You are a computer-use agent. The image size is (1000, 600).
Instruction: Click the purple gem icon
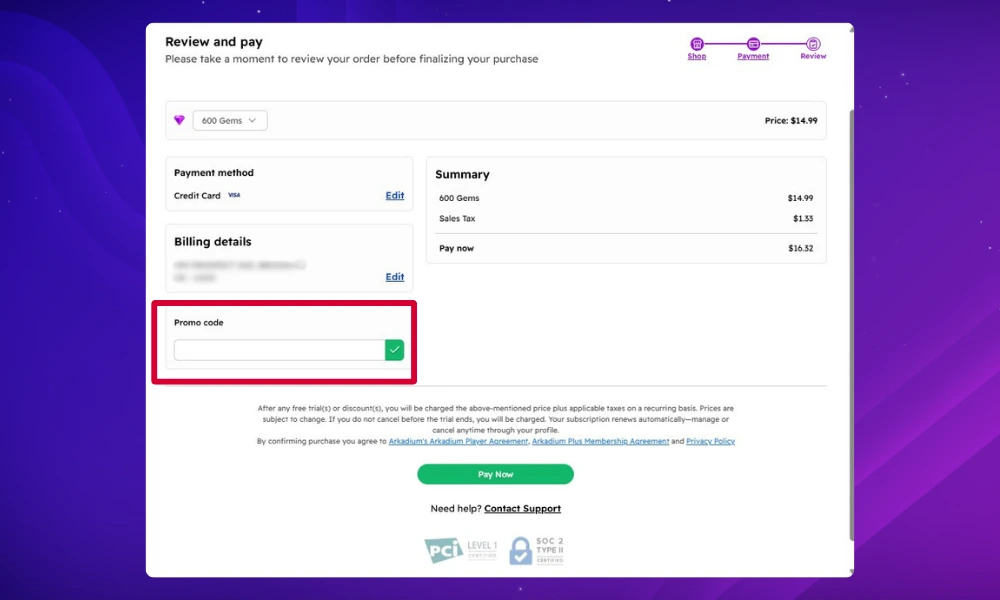[x=179, y=121]
